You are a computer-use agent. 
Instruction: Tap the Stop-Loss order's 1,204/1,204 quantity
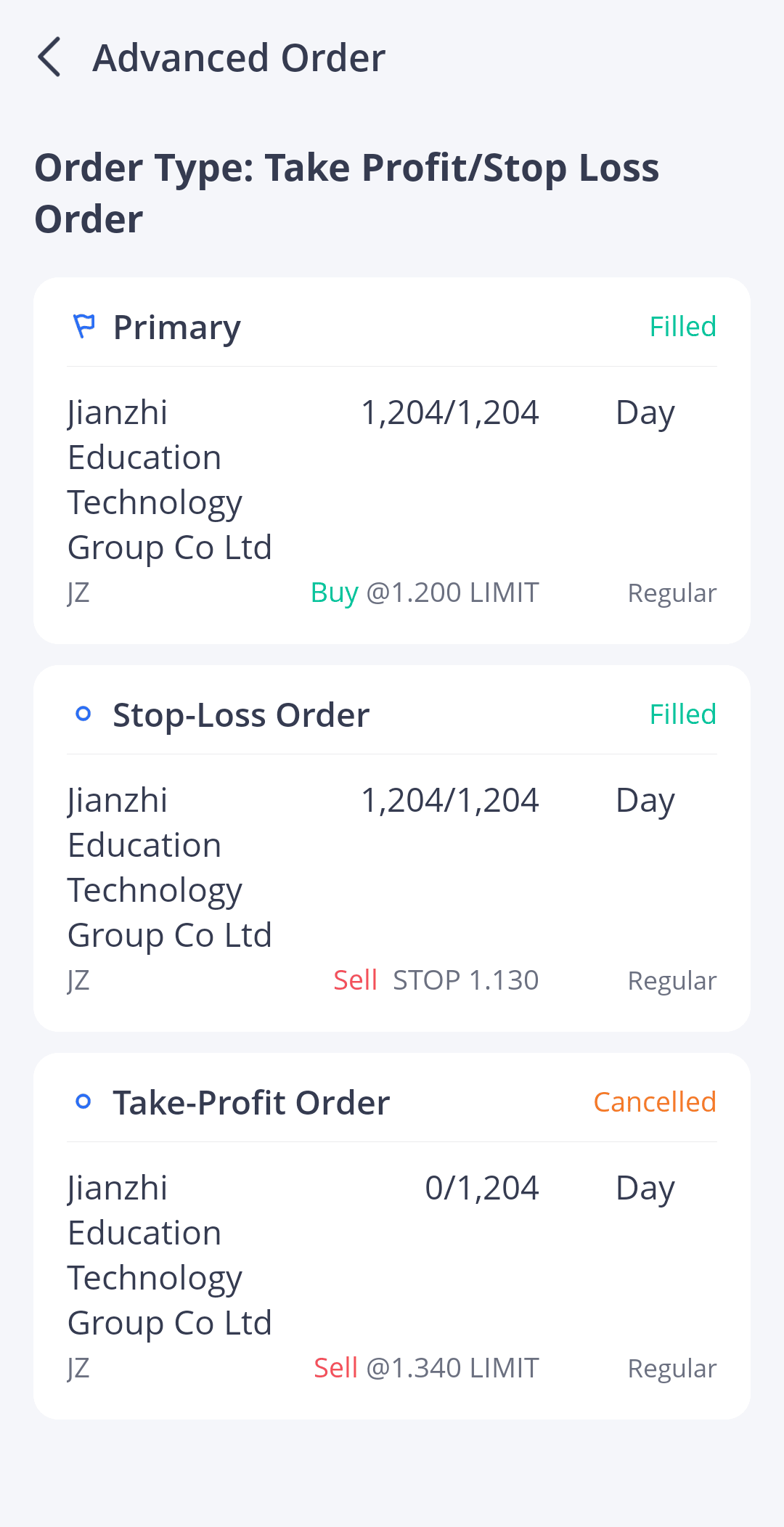click(449, 800)
